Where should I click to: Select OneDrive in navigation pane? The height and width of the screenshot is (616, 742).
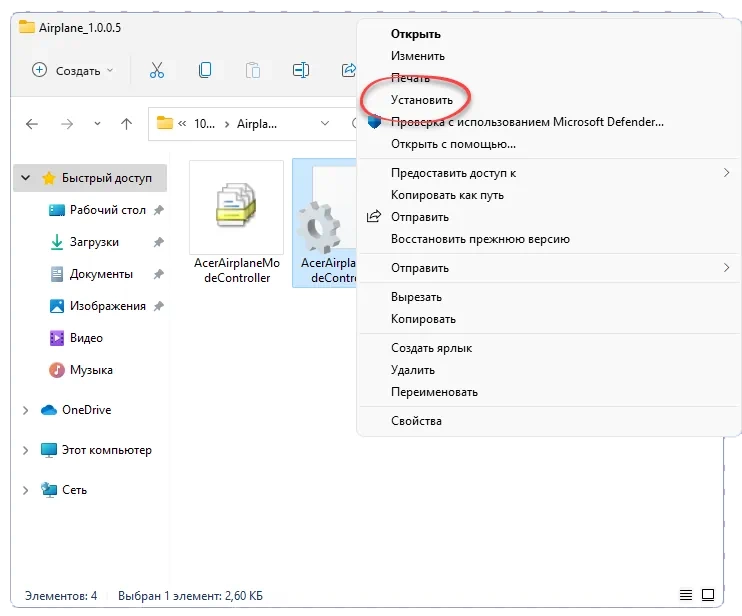tap(87, 410)
